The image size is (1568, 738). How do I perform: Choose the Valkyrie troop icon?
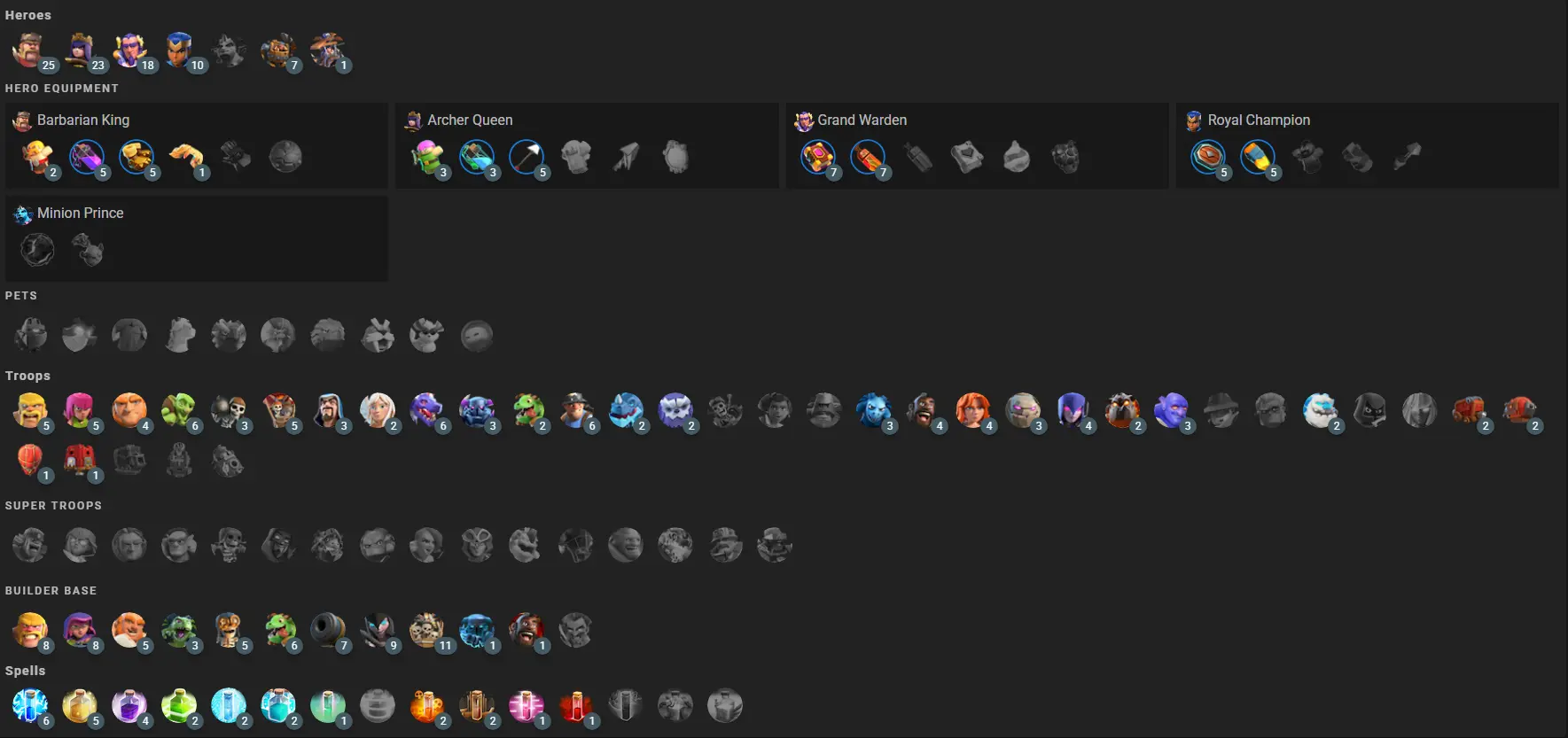[x=972, y=410]
